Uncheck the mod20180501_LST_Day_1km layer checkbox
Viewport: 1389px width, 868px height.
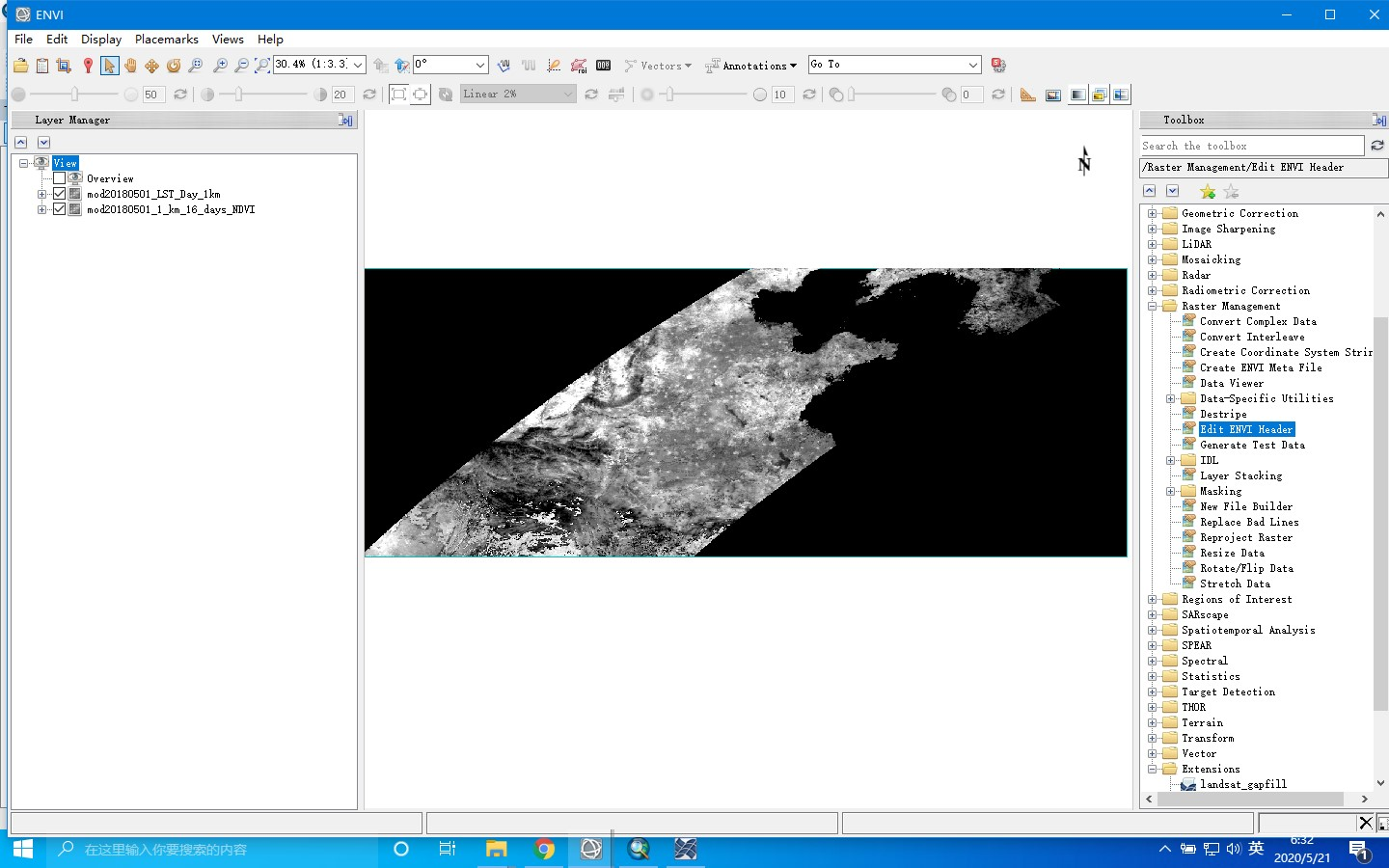(60, 194)
